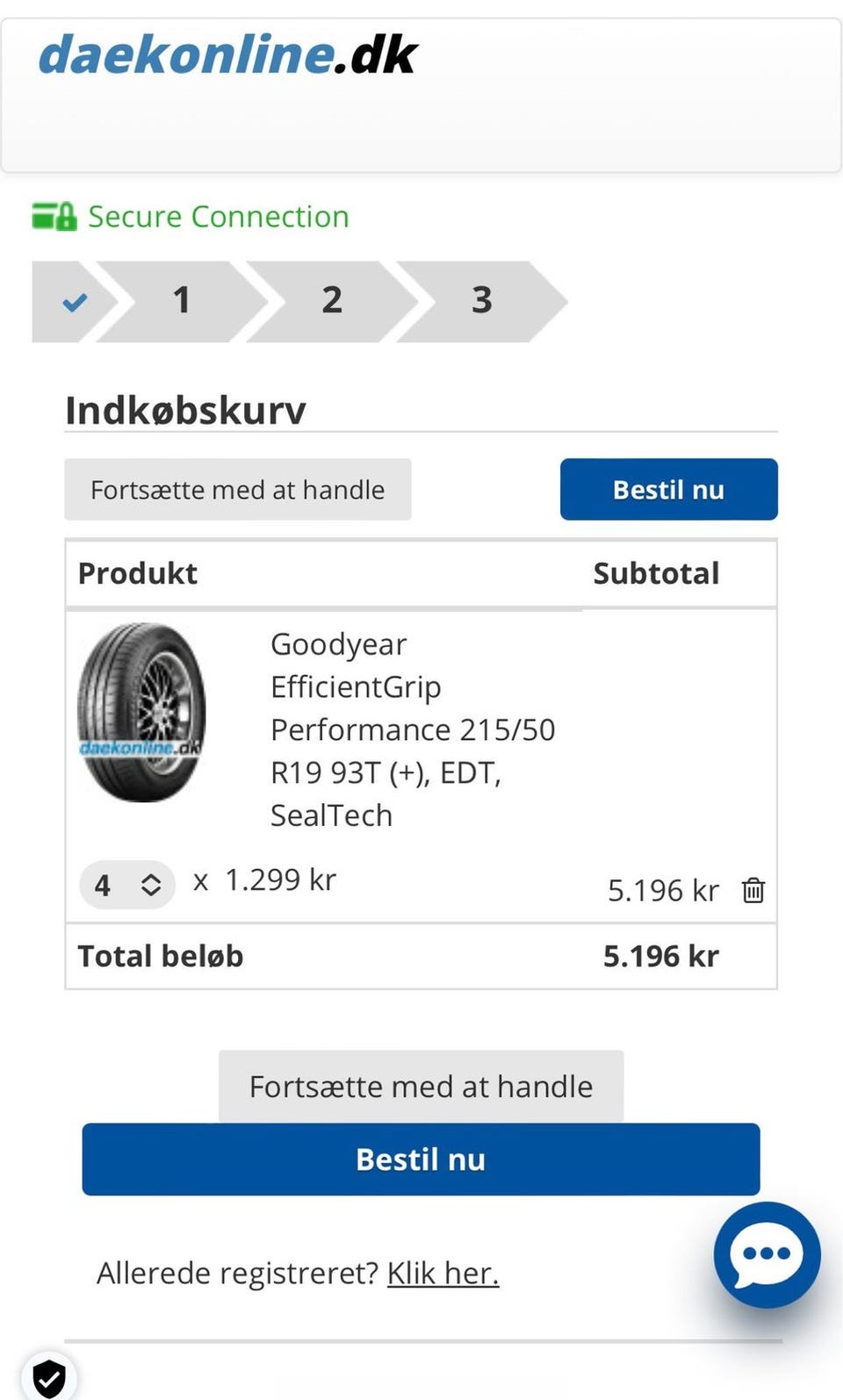Click the black shield trust badge
This screenshot has width=843, height=1400.
[49, 1377]
